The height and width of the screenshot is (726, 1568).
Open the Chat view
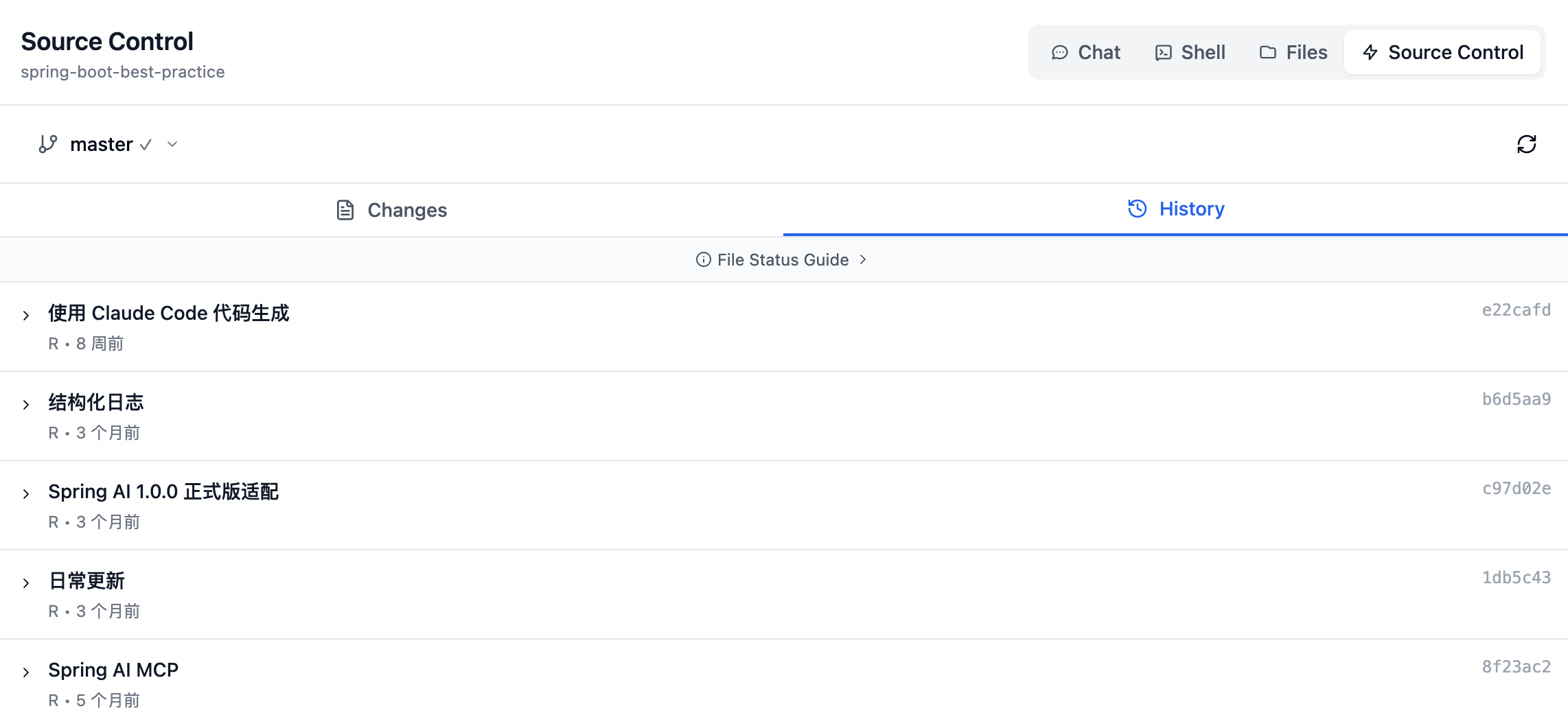click(x=1085, y=52)
